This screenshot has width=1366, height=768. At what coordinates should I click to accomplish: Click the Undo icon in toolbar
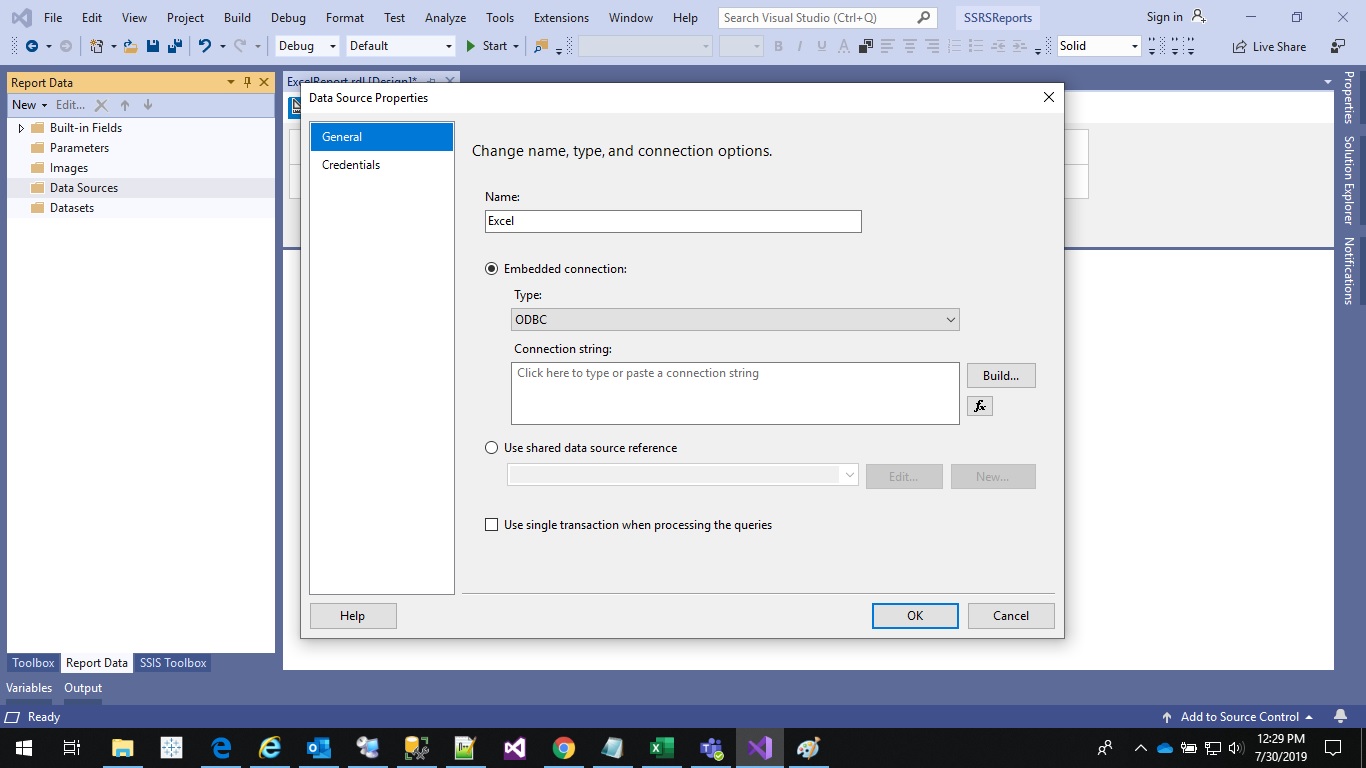205,45
